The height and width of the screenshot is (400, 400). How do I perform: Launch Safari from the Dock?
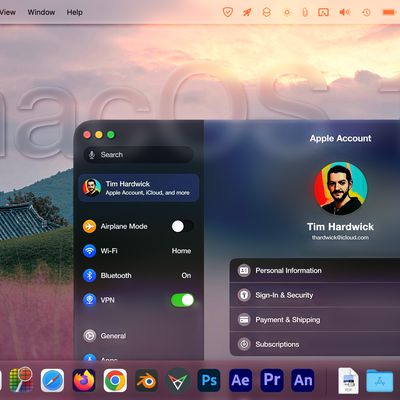coord(52,380)
